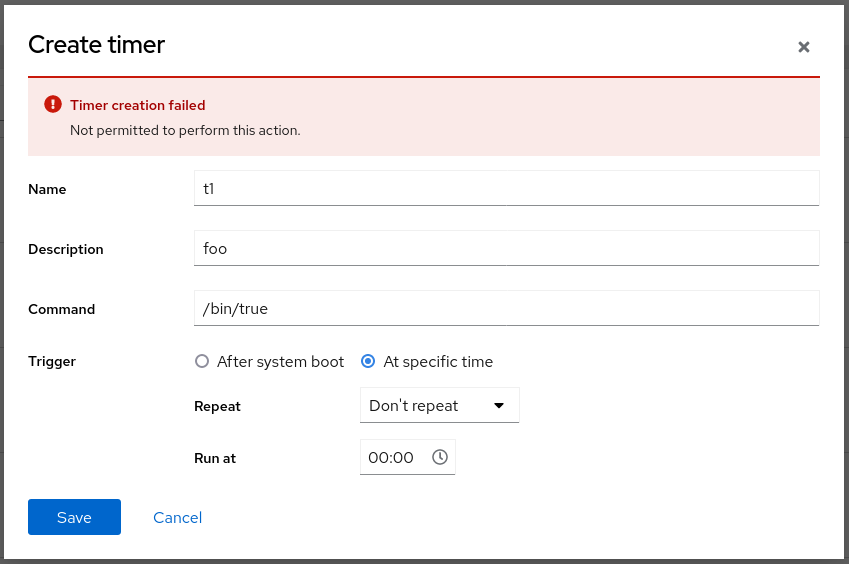Click the Run at time field

407,457
